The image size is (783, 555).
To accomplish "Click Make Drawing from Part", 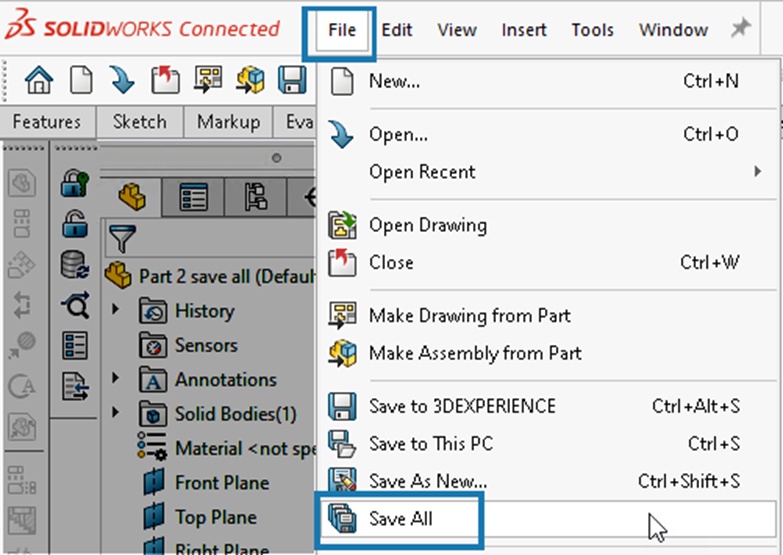I will (469, 316).
